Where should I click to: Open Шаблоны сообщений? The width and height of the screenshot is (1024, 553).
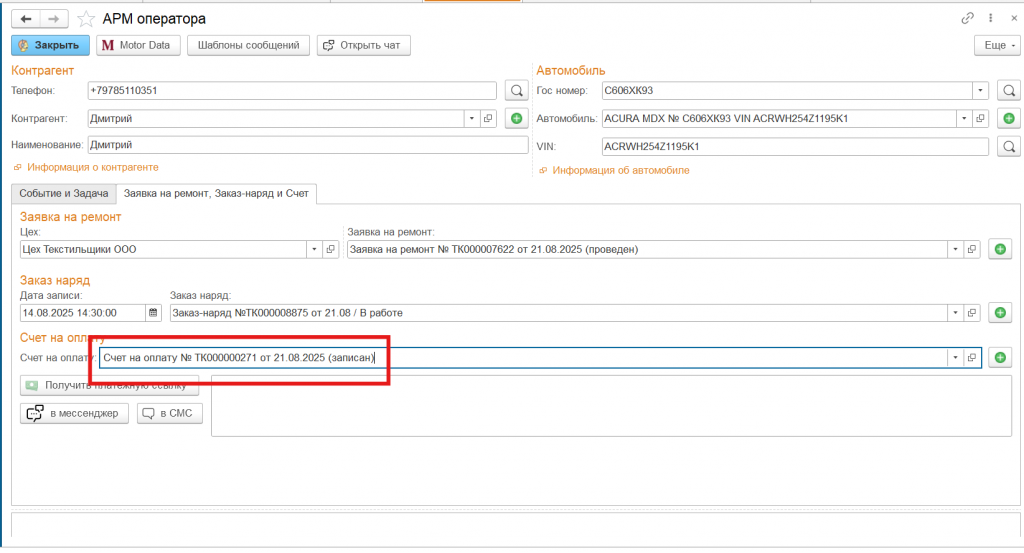point(249,45)
